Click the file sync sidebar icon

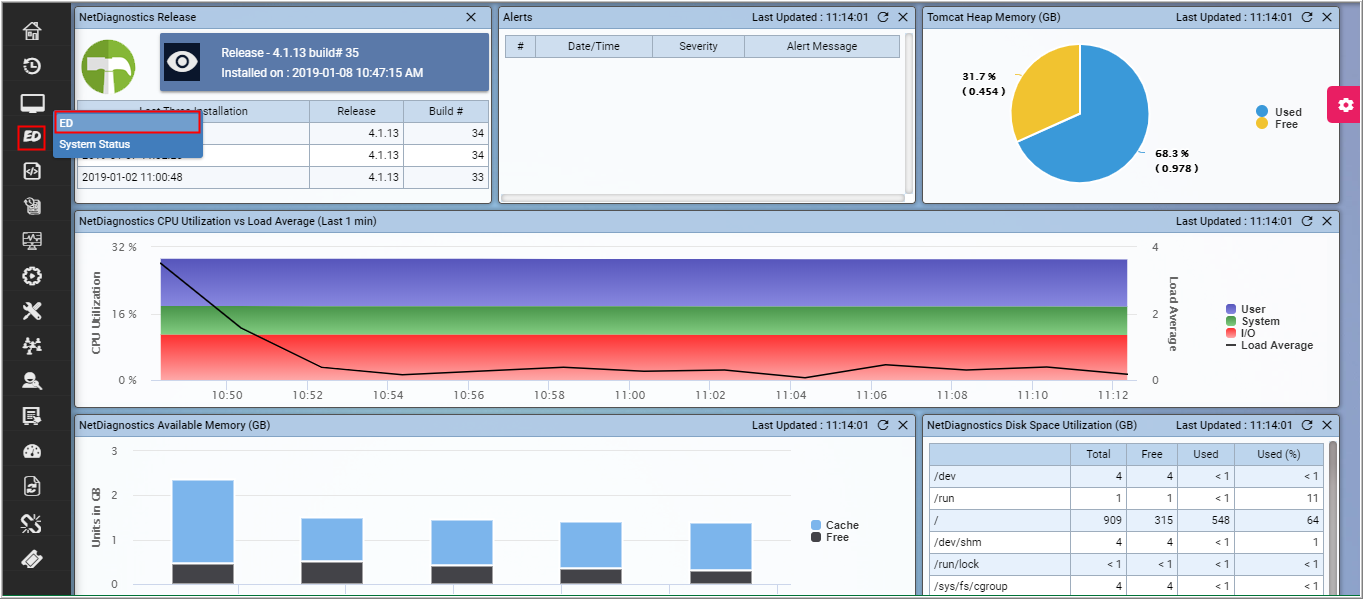32,486
